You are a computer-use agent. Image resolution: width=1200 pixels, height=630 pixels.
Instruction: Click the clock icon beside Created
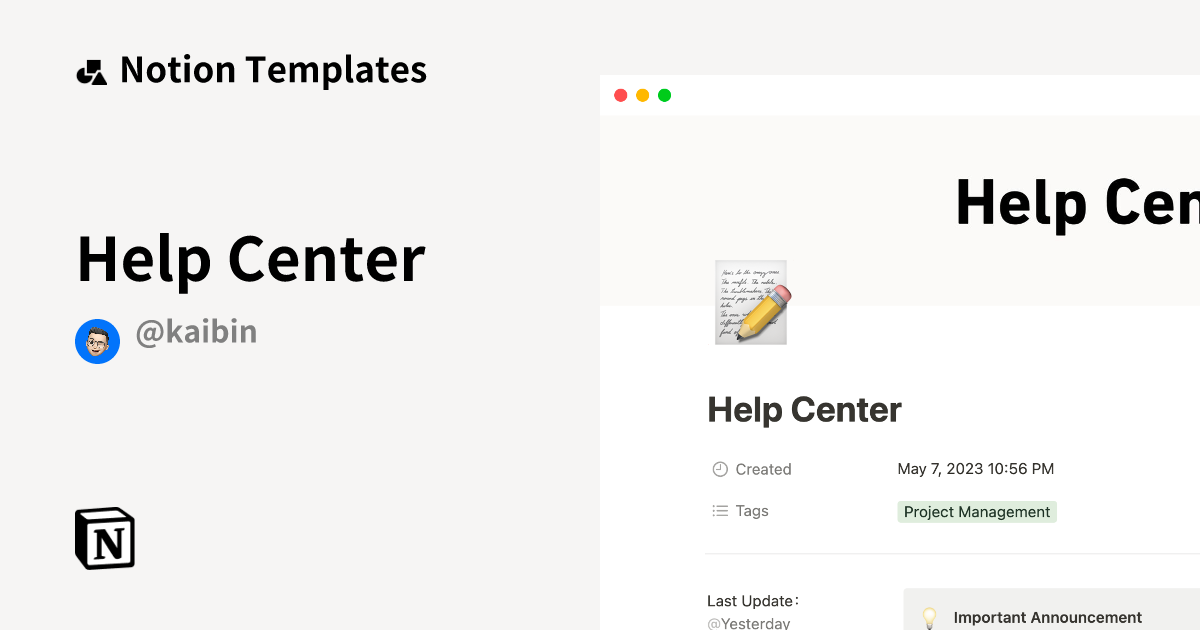(720, 469)
